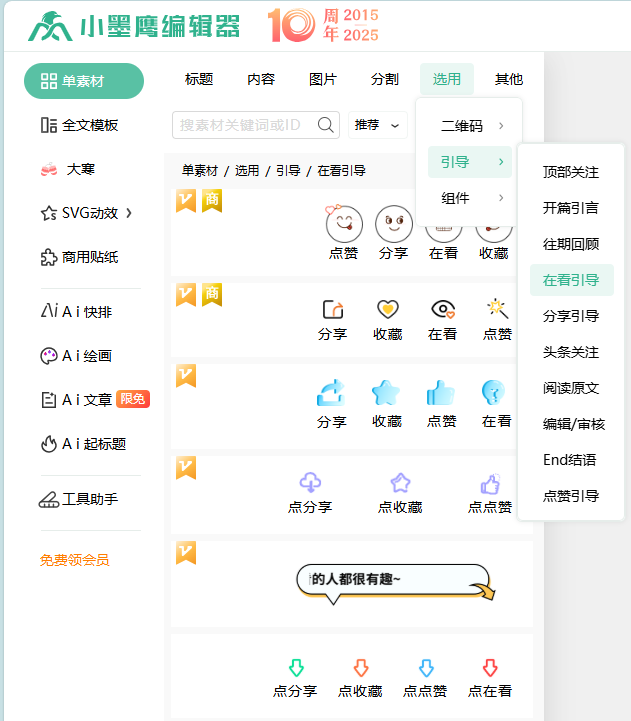Click the blue thumbs-up 点赞 icon

click(x=441, y=392)
